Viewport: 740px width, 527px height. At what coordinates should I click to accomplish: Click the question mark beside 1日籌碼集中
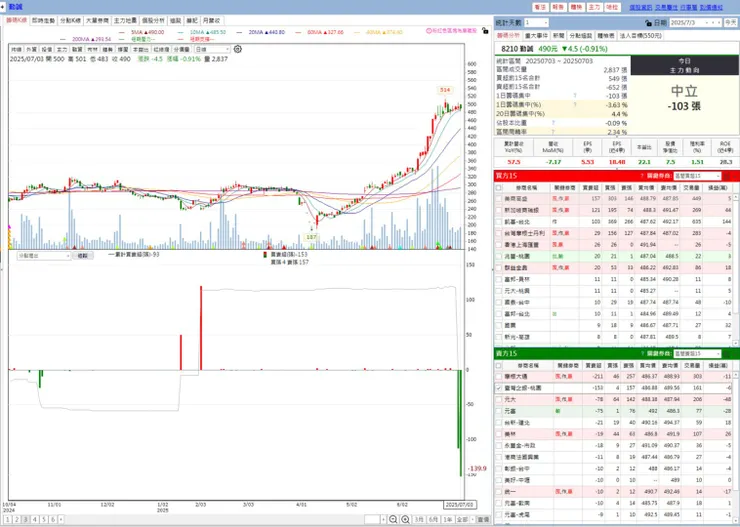[x=575, y=96]
